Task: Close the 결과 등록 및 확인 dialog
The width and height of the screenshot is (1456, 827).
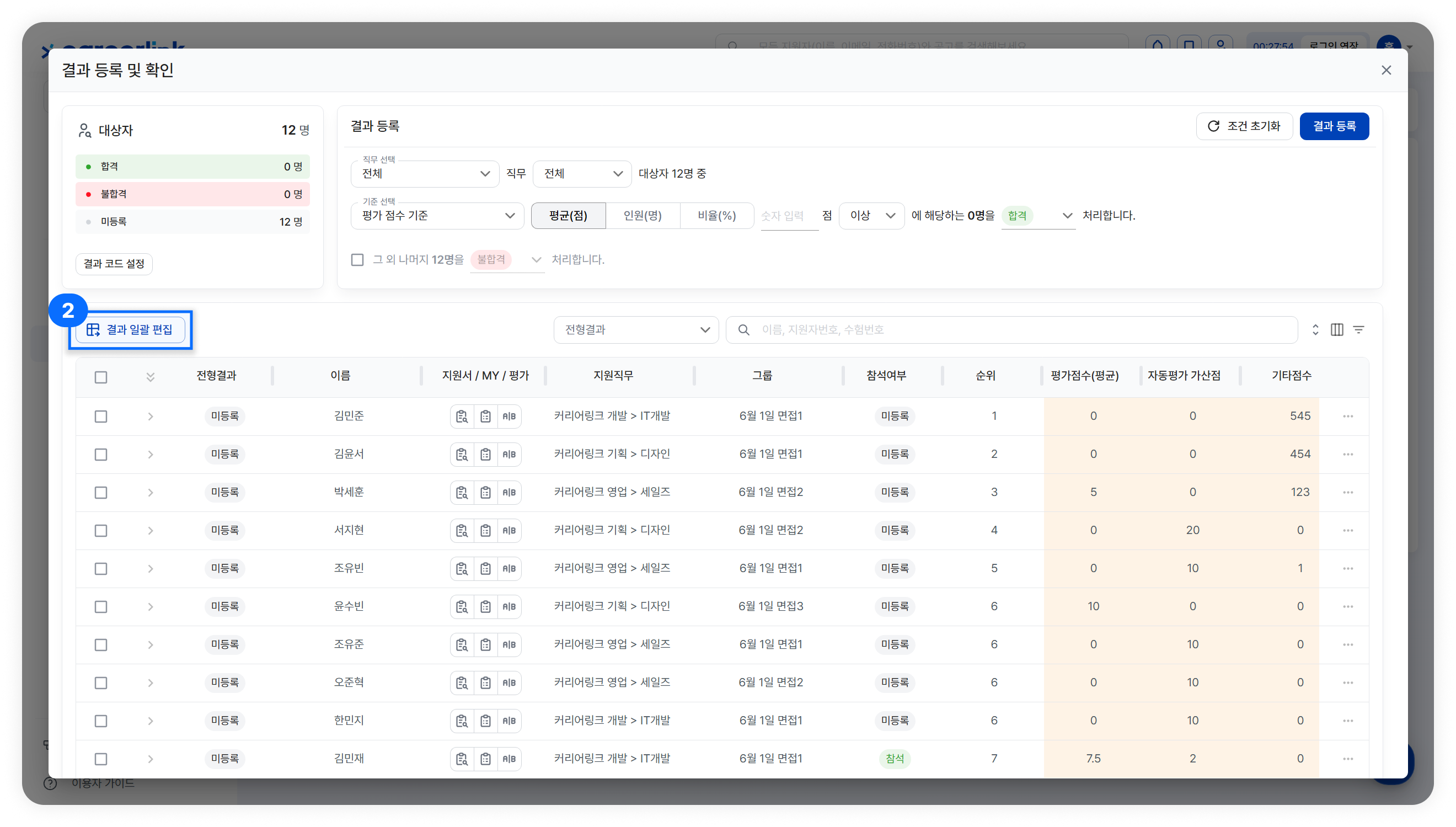Action: point(1386,70)
